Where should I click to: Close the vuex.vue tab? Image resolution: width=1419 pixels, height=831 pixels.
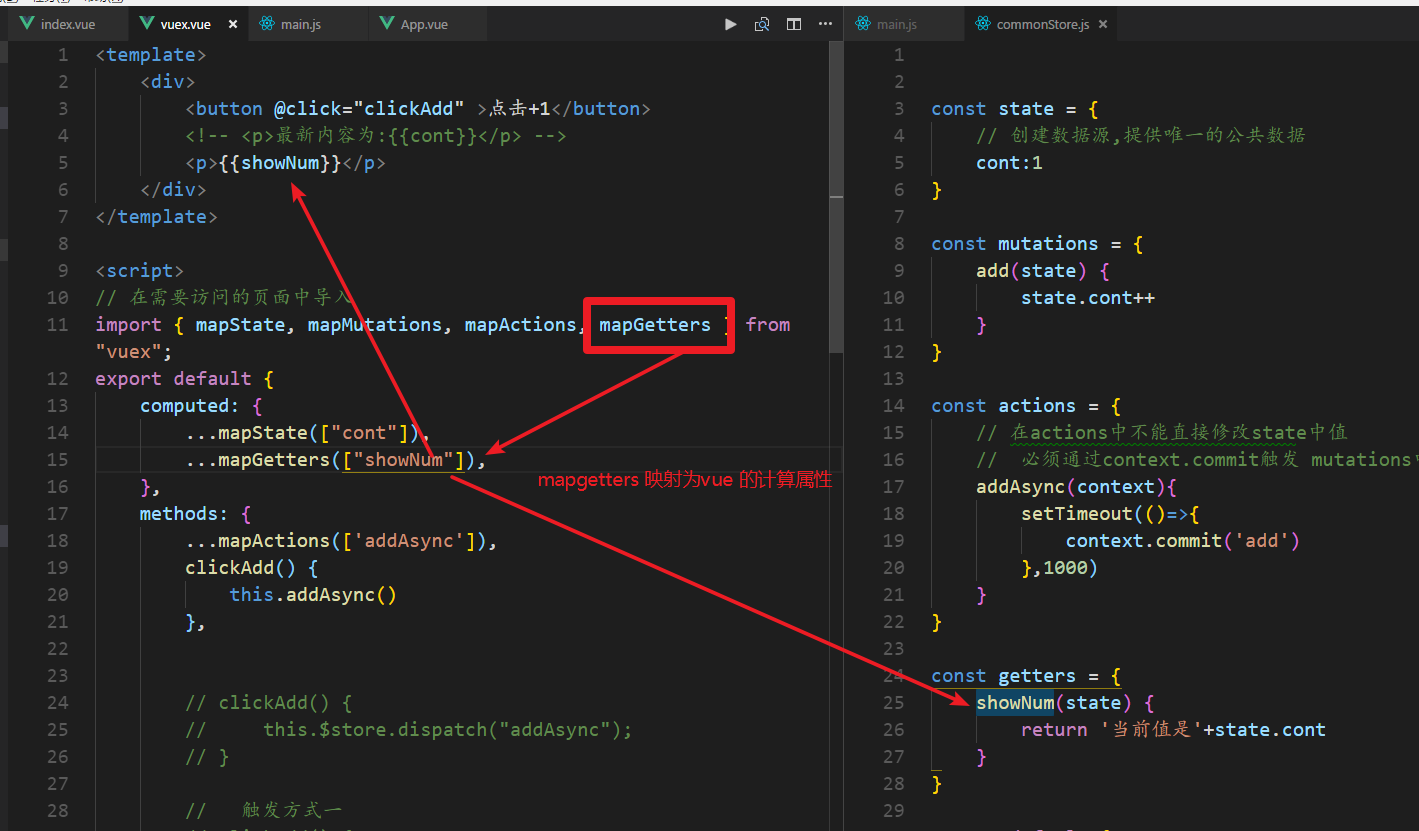(234, 24)
